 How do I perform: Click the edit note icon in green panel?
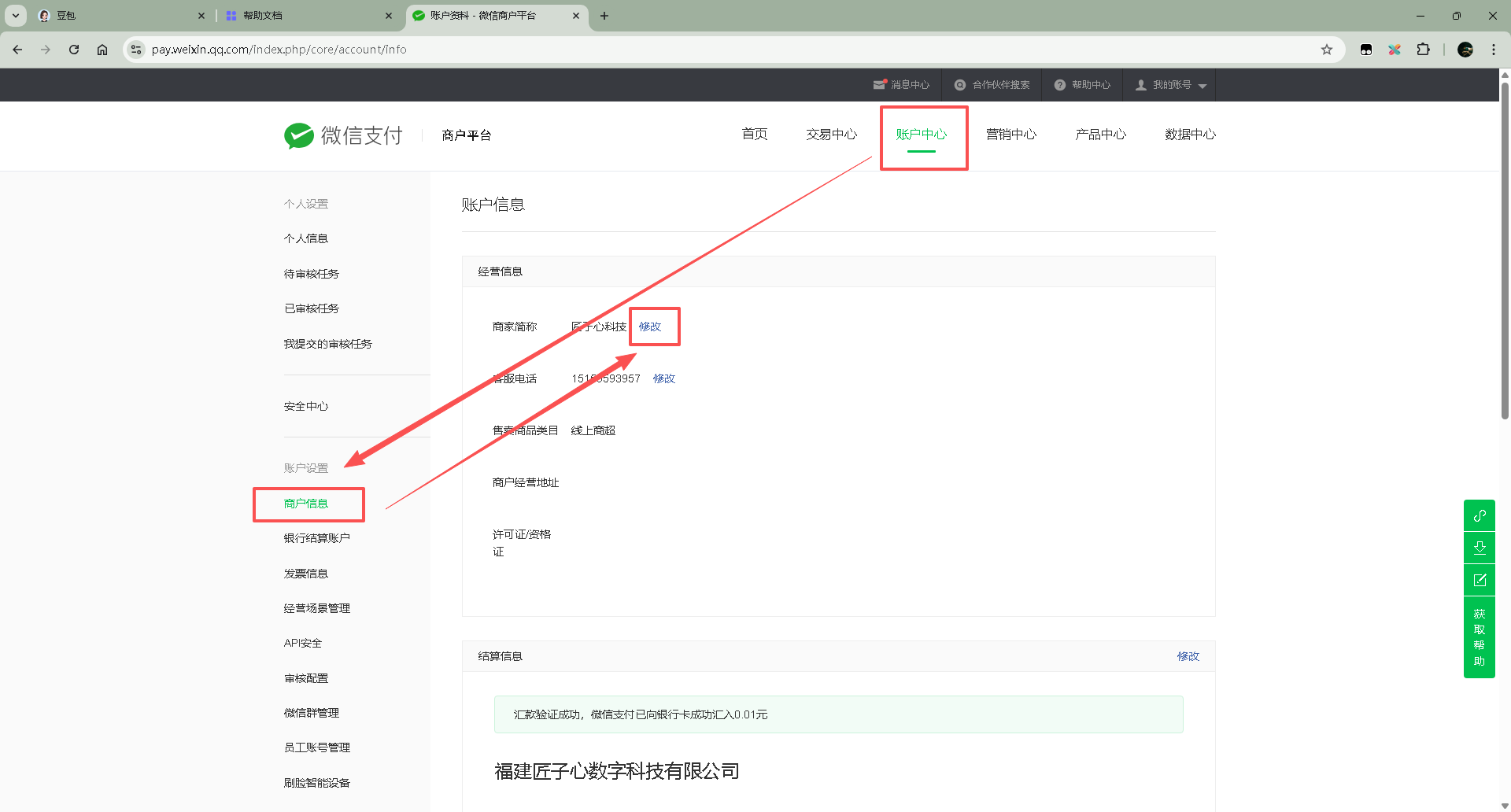[x=1479, y=580]
